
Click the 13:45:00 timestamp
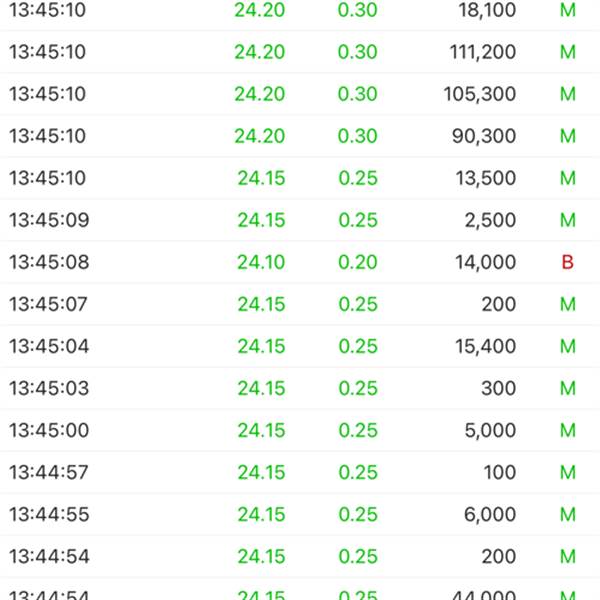(49, 430)
